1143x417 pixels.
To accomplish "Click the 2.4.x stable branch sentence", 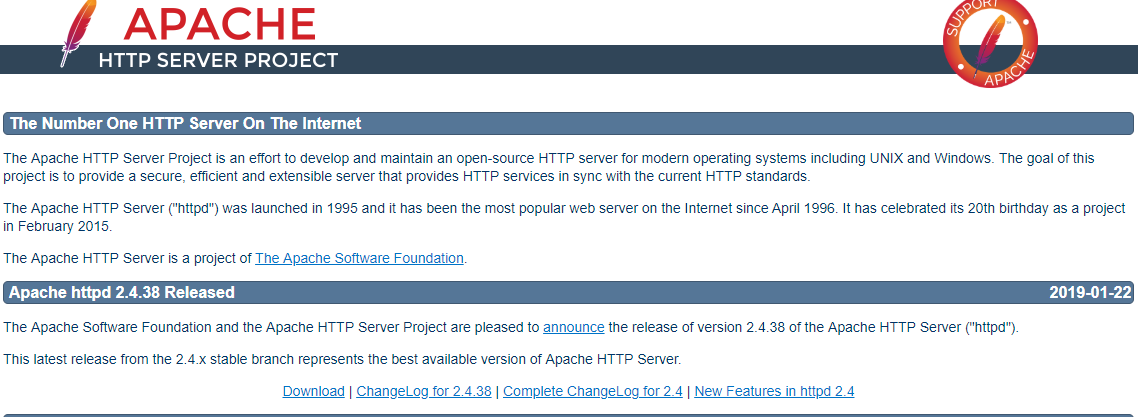I will pos(342,359).
